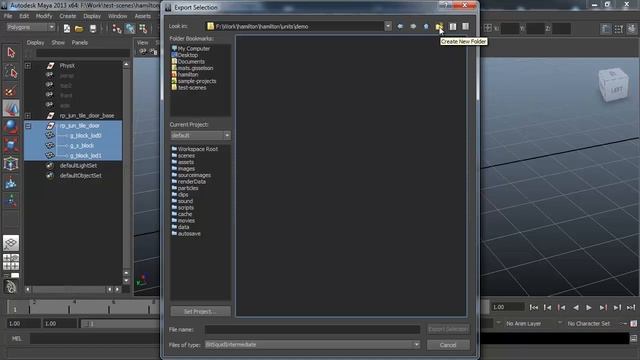Screen dimensions: 640x360
Task: Open the Assets menu
Action: tap(142, 16)
